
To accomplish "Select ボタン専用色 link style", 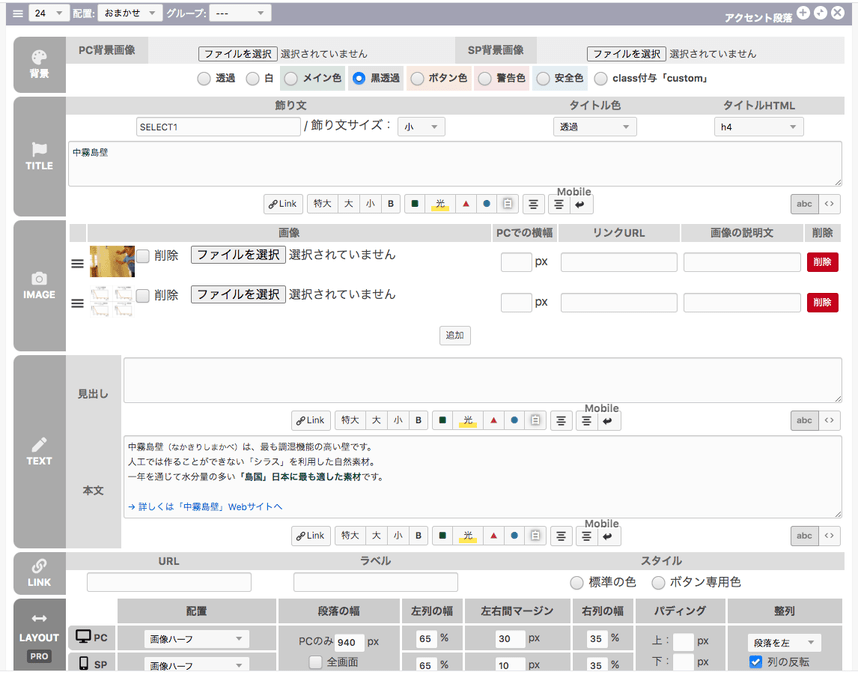I will click(659, 582).
